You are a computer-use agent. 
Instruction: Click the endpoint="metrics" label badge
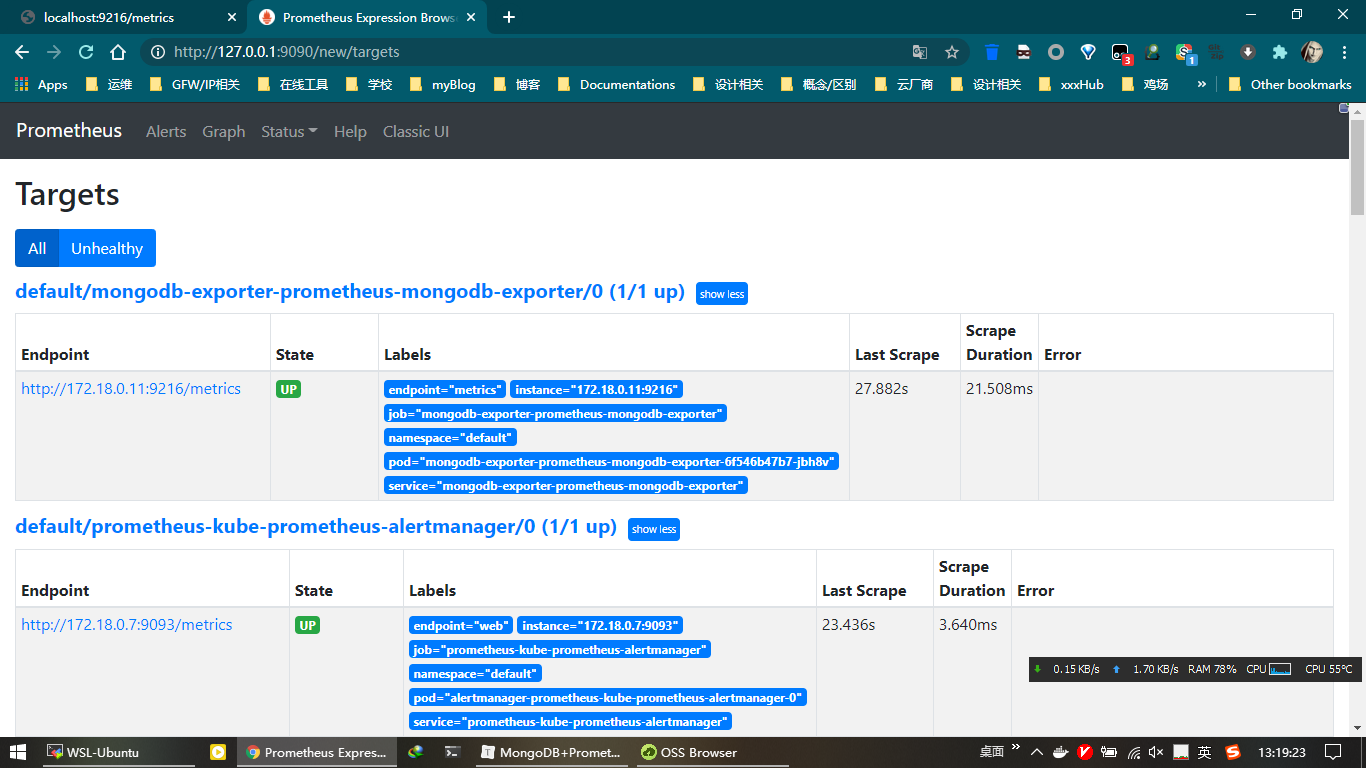[x=445, y=389]
